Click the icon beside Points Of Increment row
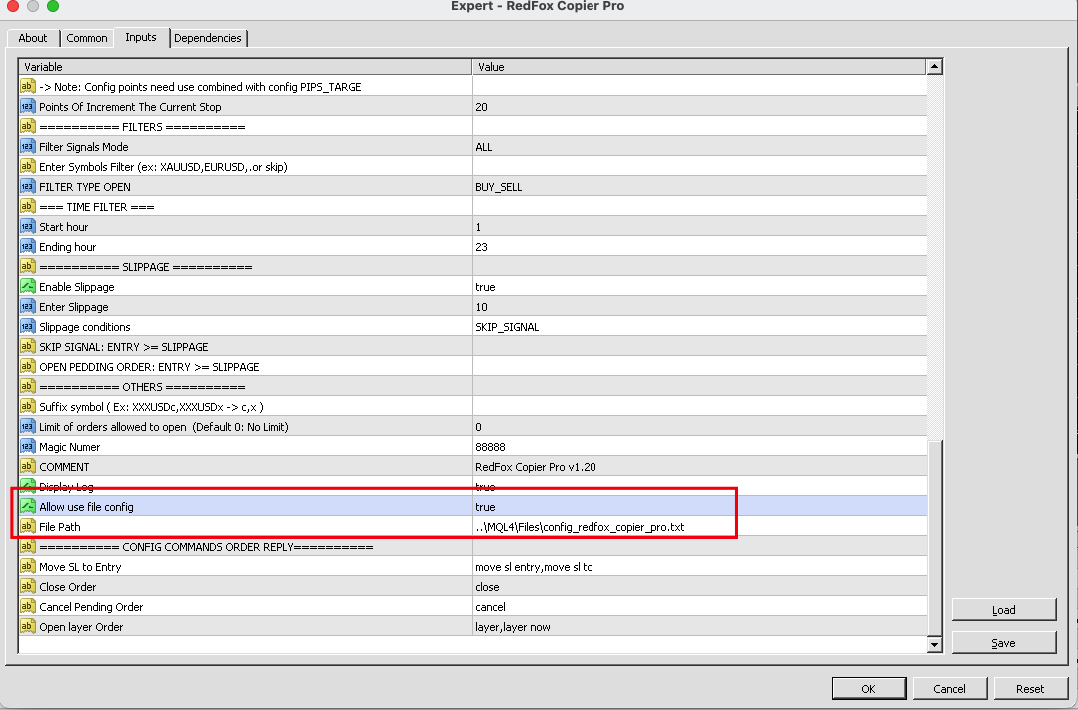This screenshot has width=1078, height=710. click(x=28, y=107)
